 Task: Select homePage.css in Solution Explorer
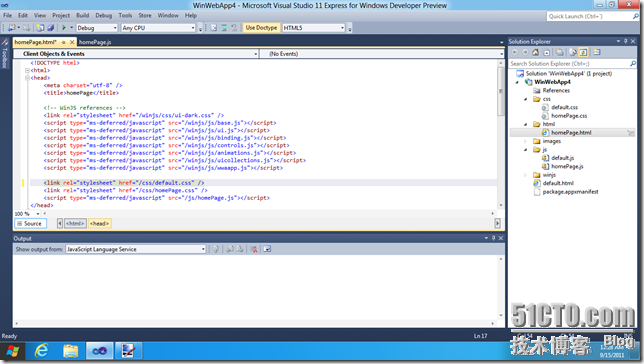(569, 116)
